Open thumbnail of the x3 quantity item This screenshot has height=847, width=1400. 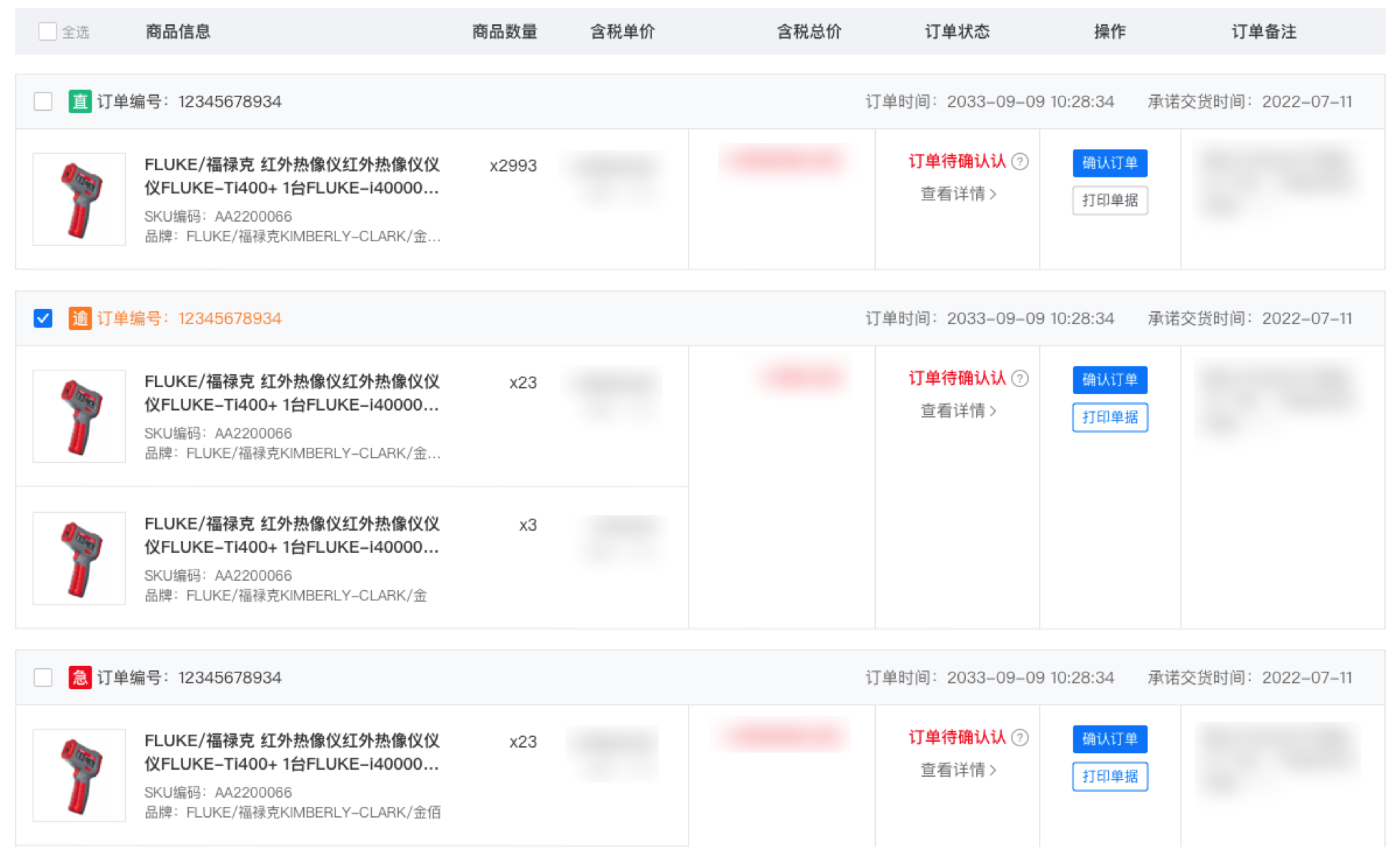(x=79, y=559)
